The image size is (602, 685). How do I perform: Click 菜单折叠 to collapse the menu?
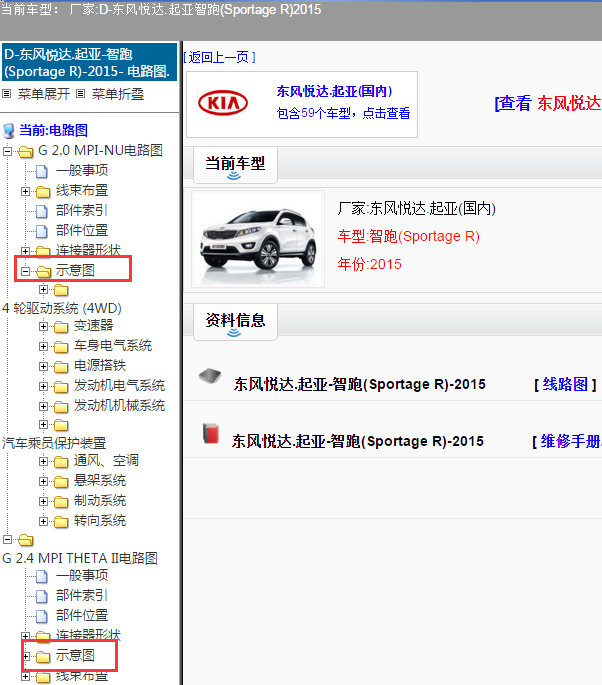(x=118, y=94)
